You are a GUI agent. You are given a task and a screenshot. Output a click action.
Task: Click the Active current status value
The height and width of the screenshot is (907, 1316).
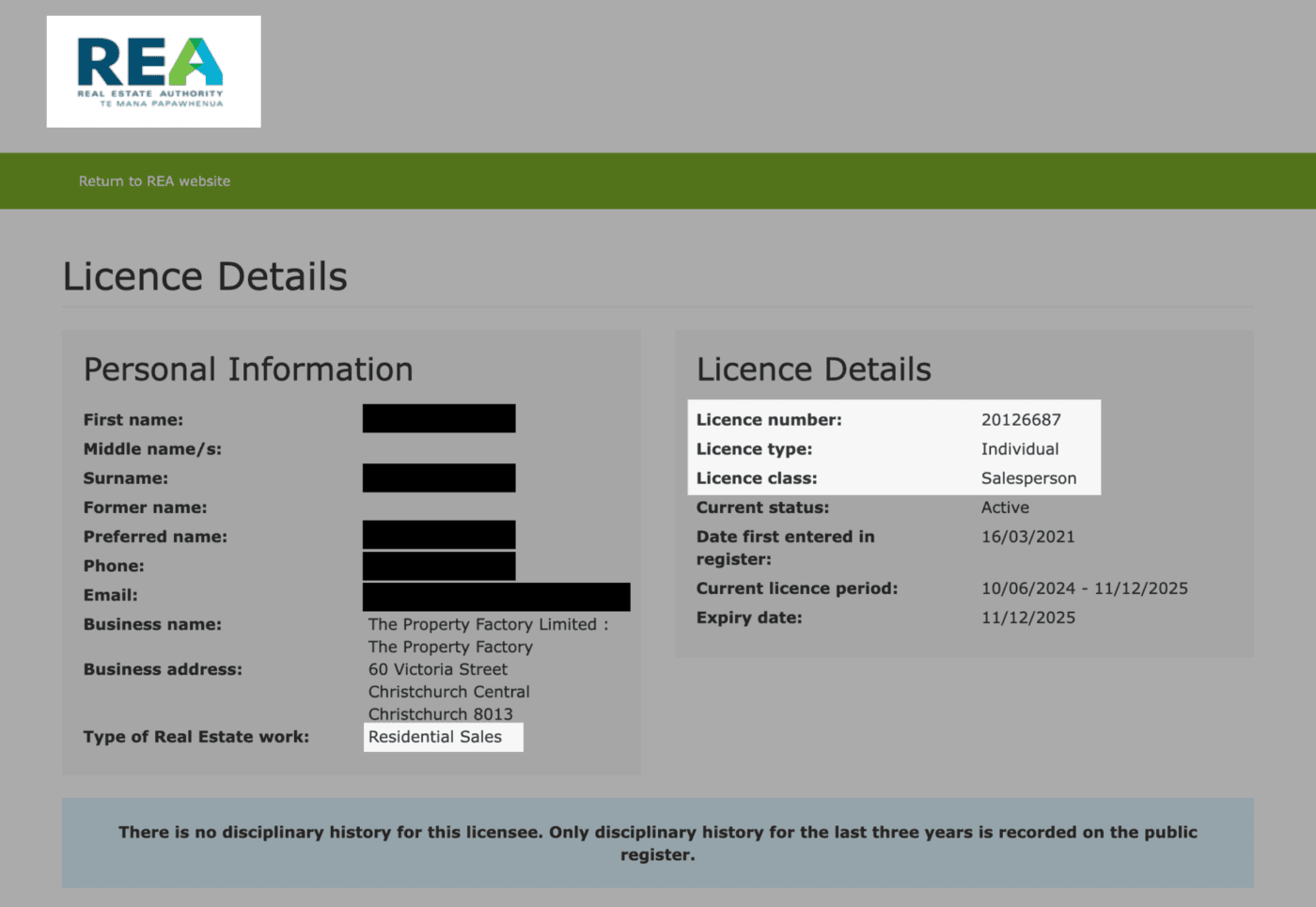[x=1005, y=508]
